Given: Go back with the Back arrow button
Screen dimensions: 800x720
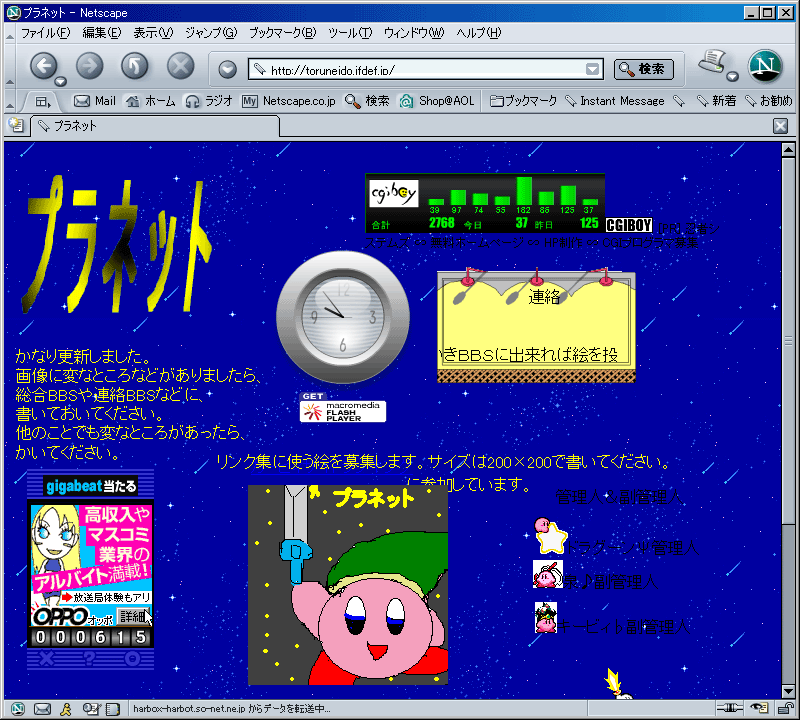Looking at the screenshot, I should click(44, 66).
